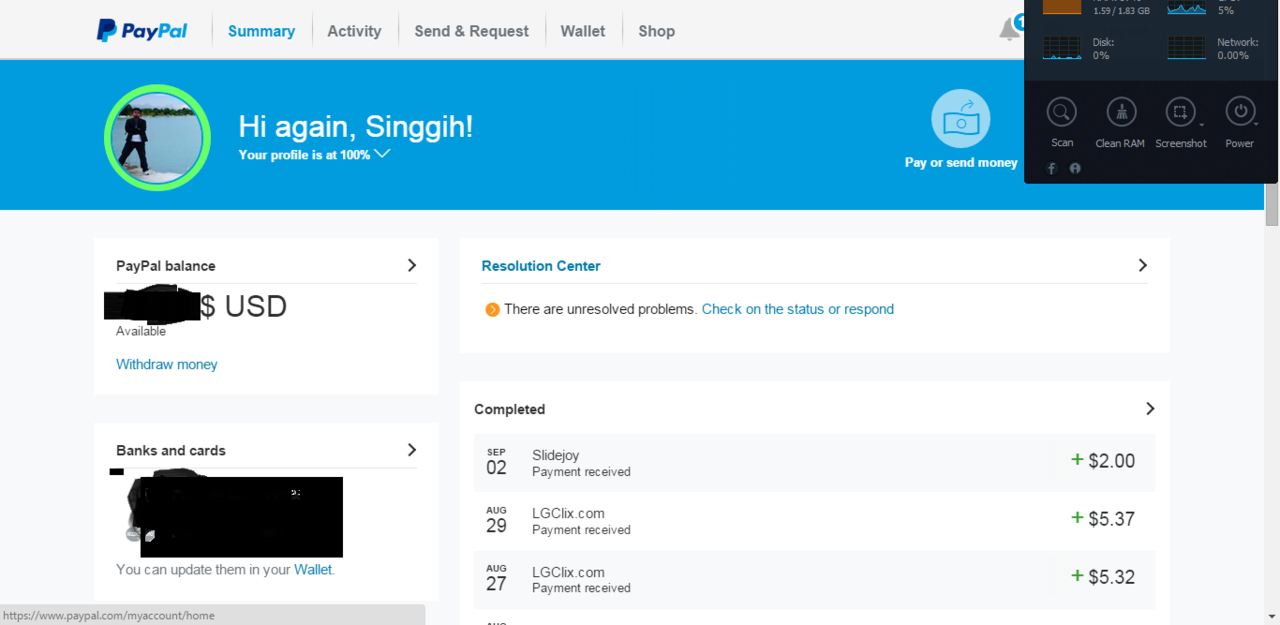Click the Screenshot capture icon in widget
Screen dimensions: 1280x625
[1179, 111]
